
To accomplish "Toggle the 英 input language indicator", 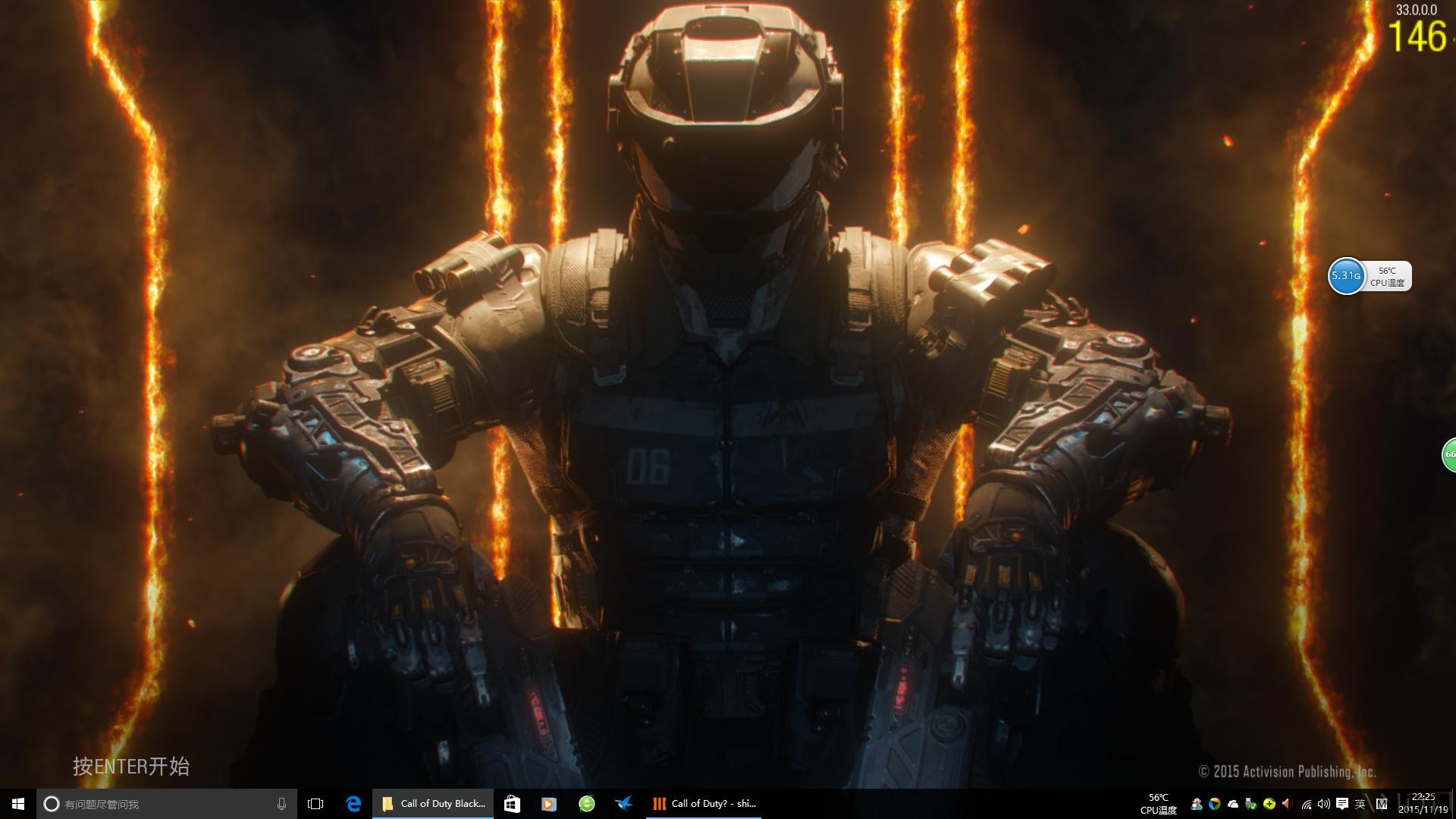I will 1360,804.
